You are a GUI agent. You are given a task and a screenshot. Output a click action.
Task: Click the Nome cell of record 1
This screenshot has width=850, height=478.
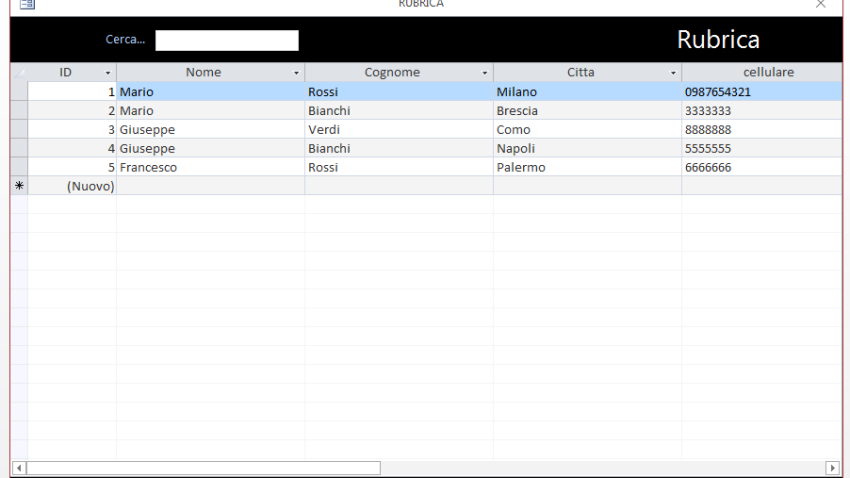[210, 91]
